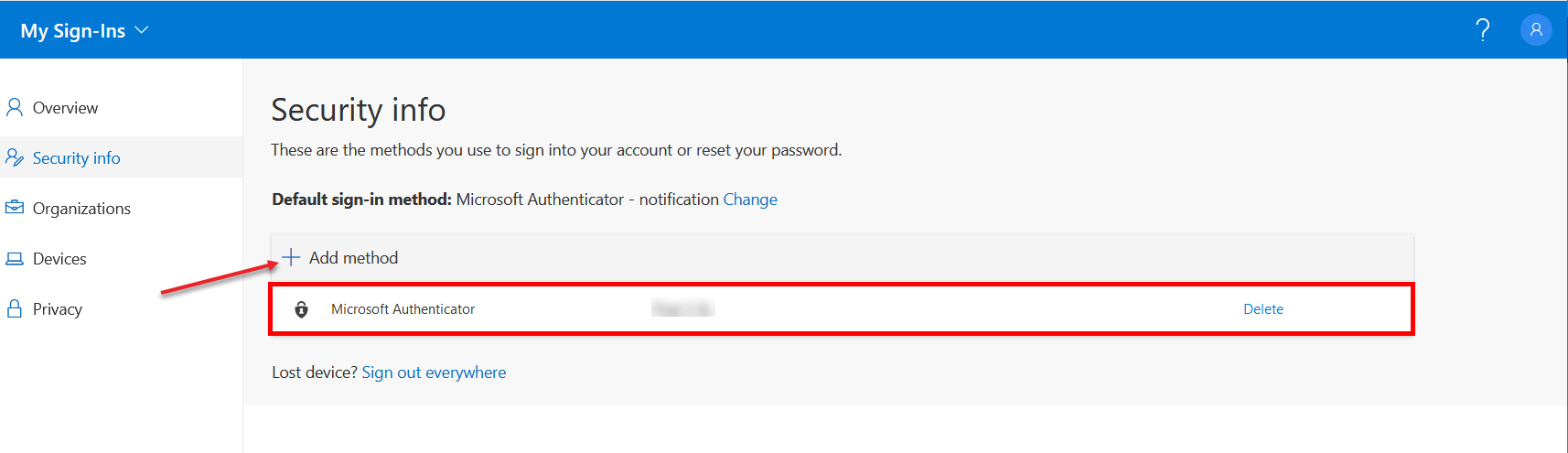Click the Microsoft Authenticator lock icon

tap(302, 309)
